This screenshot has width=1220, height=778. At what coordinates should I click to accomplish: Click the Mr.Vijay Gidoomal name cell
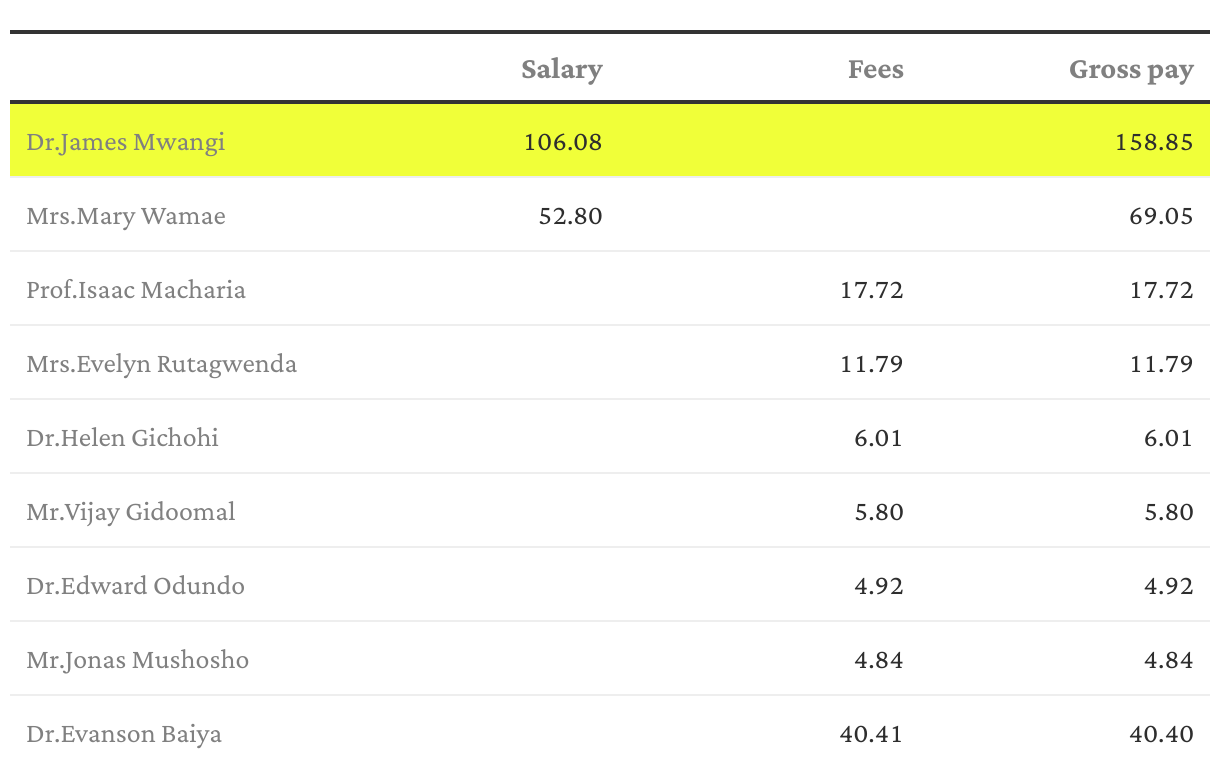point(131,512)
